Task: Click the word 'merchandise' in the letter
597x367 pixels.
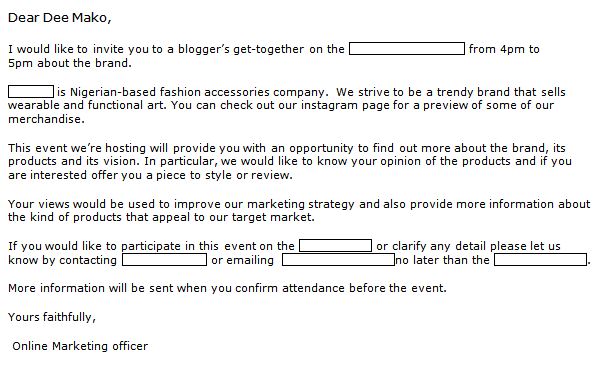Action: click(45, 119)
